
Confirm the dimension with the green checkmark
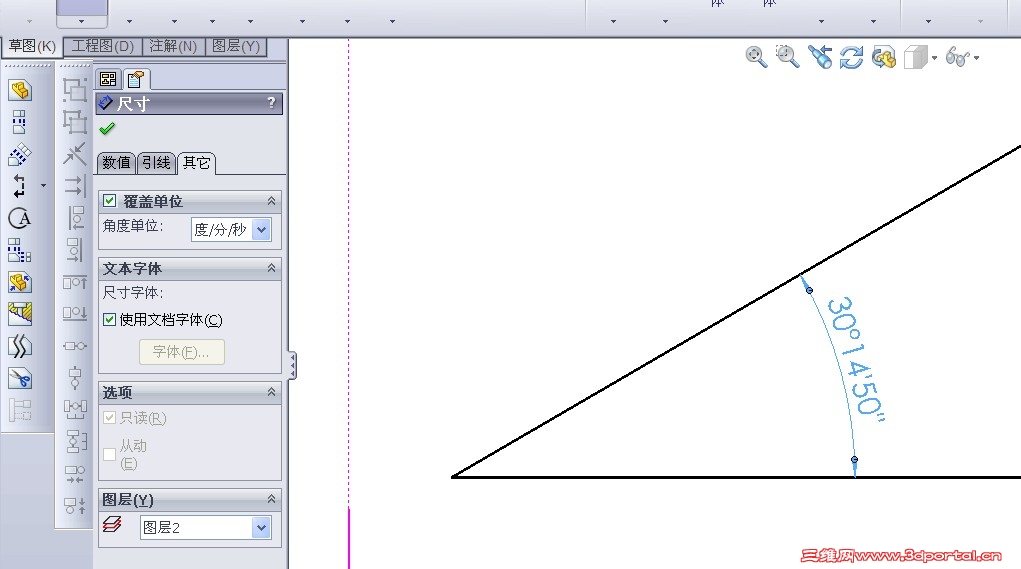pyautogui.click(x=107, y=129)
